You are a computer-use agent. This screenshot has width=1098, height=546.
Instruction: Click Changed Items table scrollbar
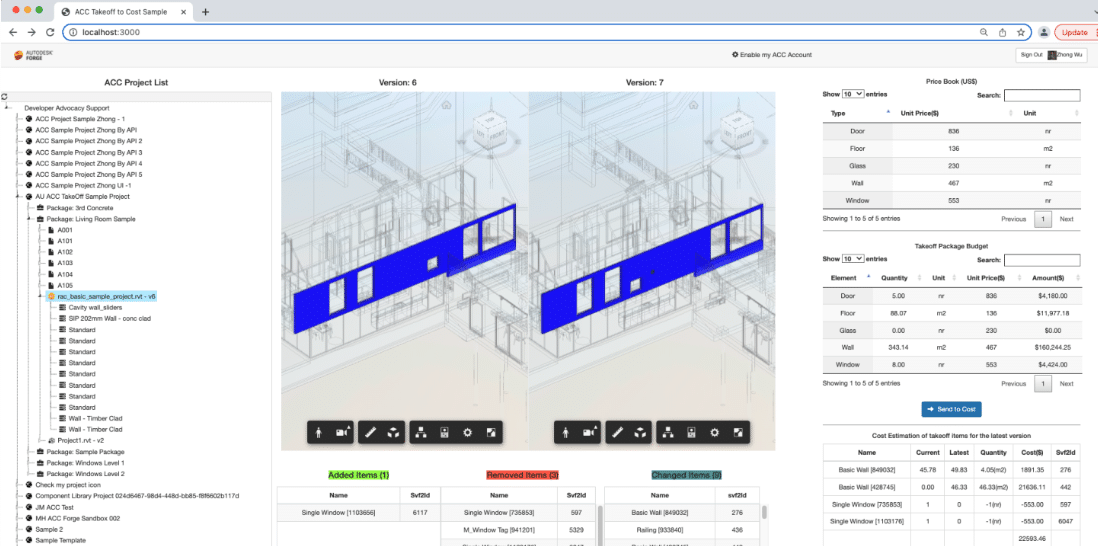(x=764, y=513)
